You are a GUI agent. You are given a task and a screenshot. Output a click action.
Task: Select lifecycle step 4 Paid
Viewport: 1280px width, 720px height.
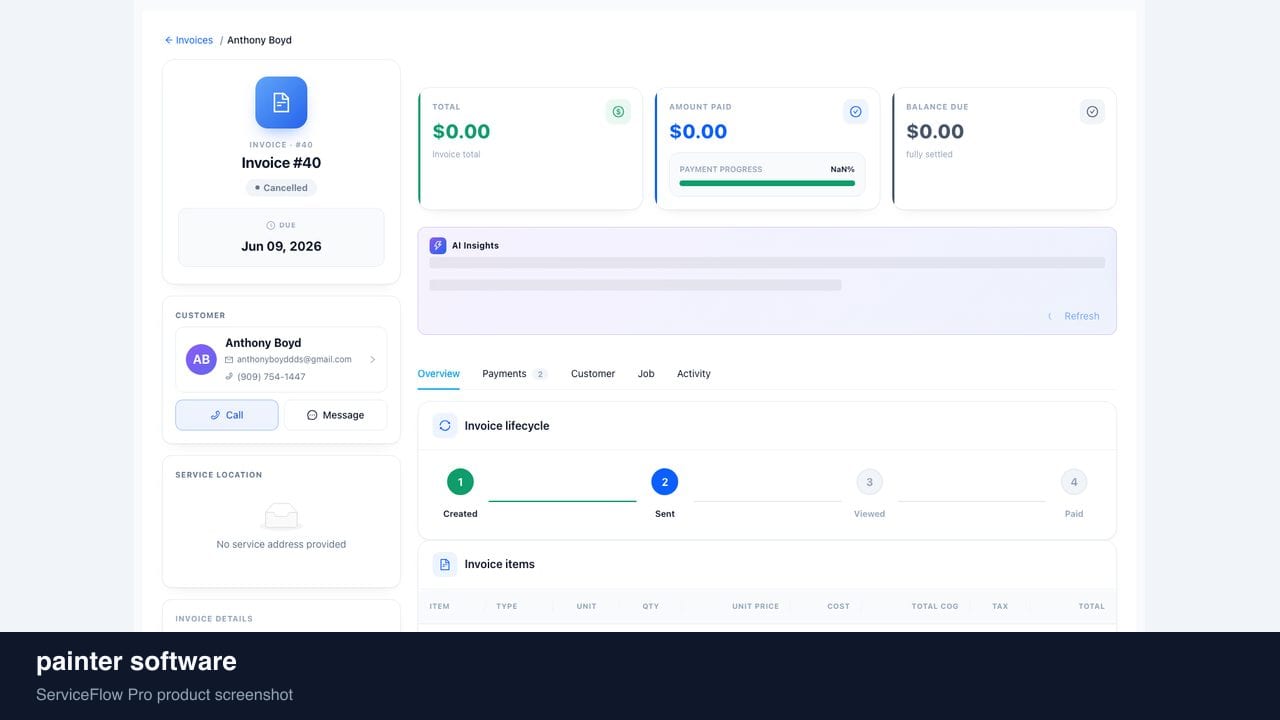point(1074,482)
